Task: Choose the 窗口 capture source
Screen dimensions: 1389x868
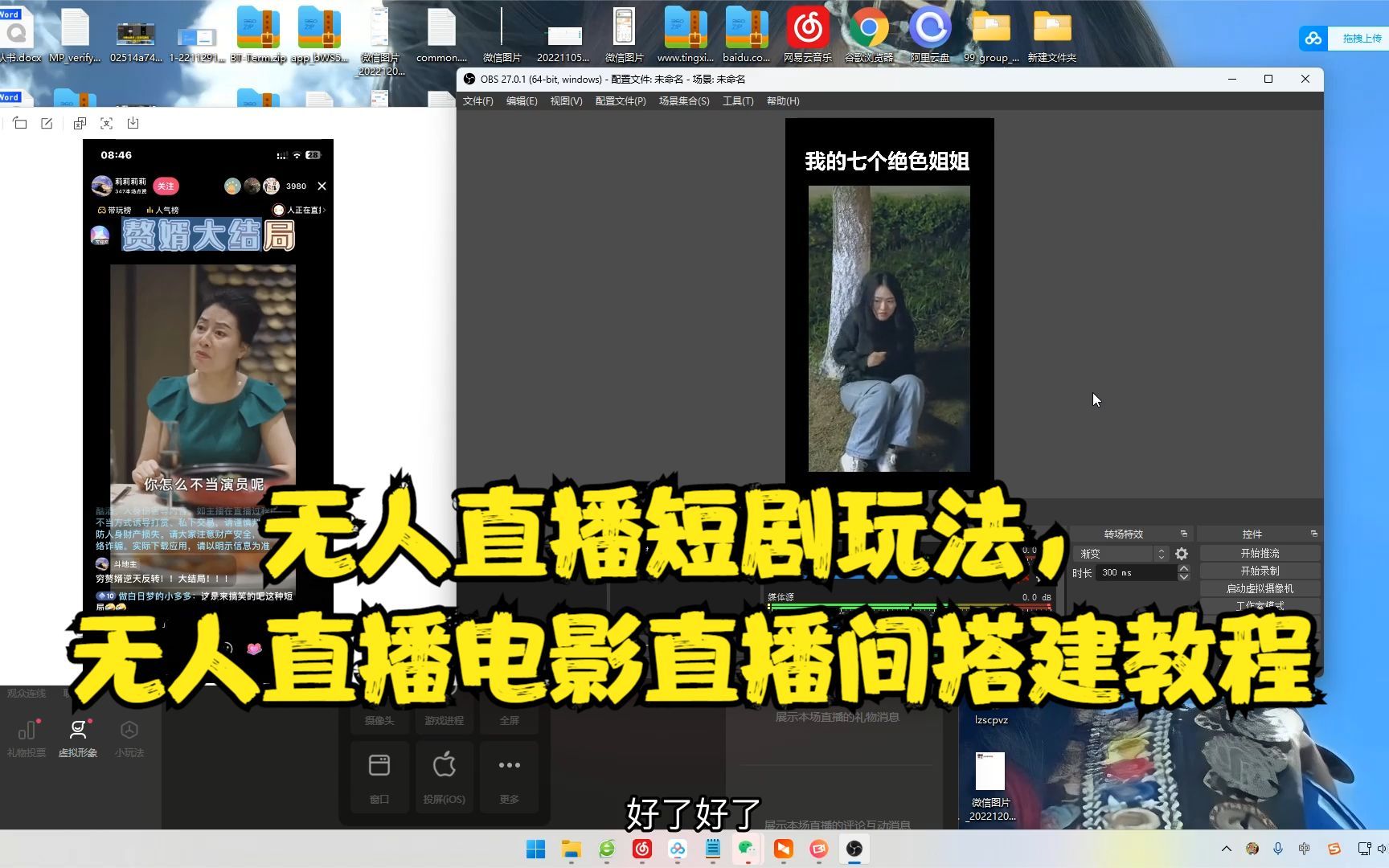Action: [x=379, y=776]
